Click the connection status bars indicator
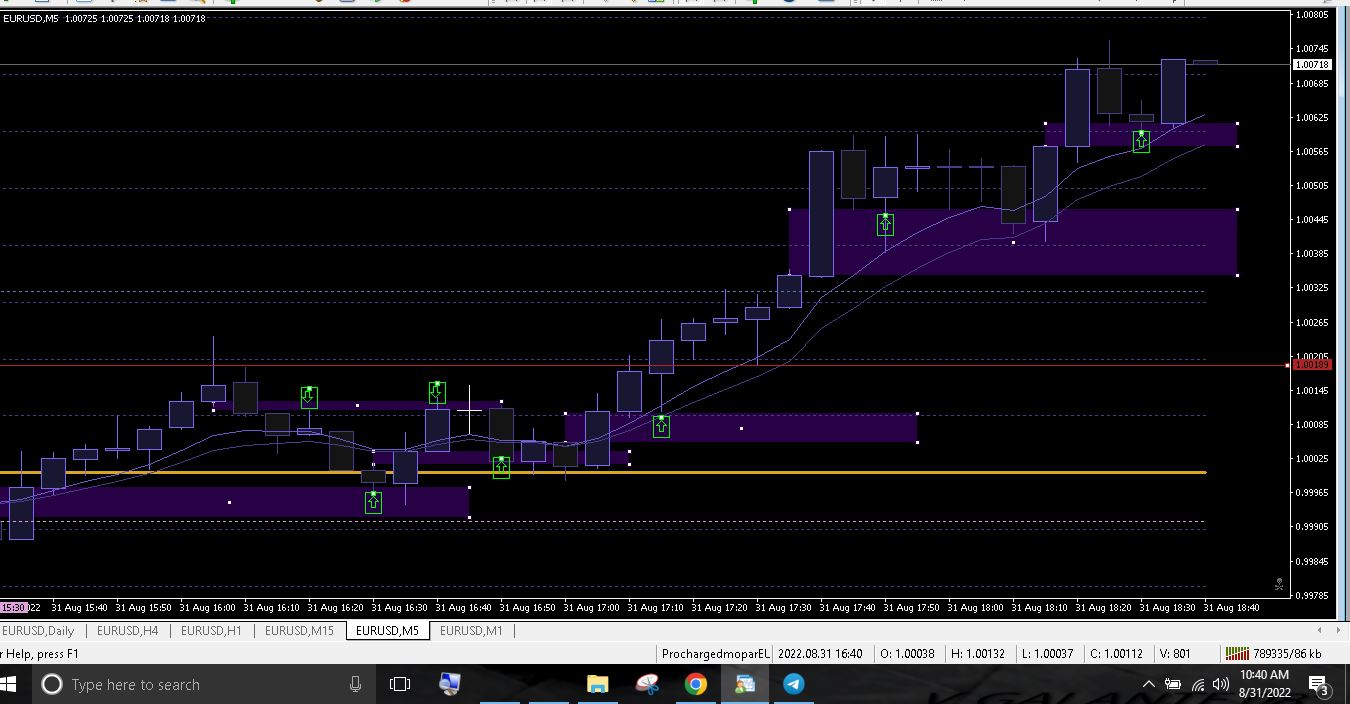Viewport: 1350px width, 704px height. 1237,654
